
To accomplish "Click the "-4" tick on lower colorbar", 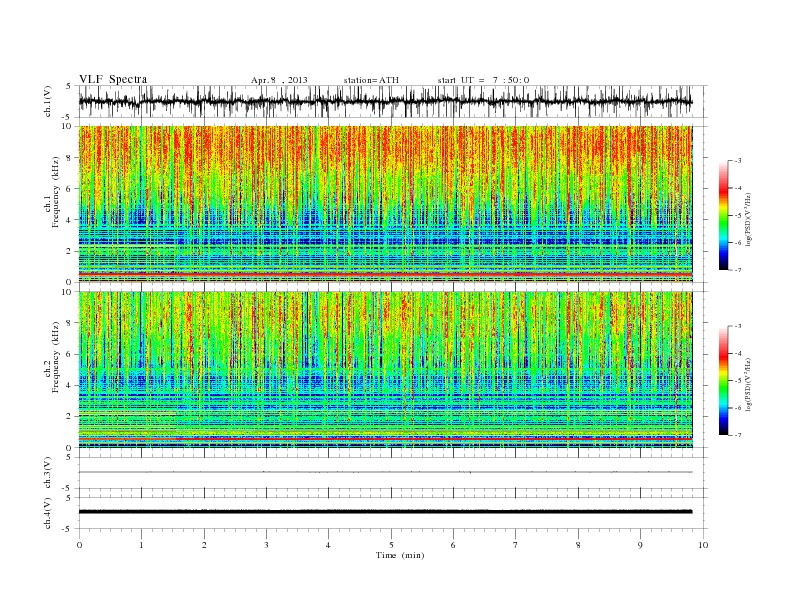I will [x=737, y=353].
